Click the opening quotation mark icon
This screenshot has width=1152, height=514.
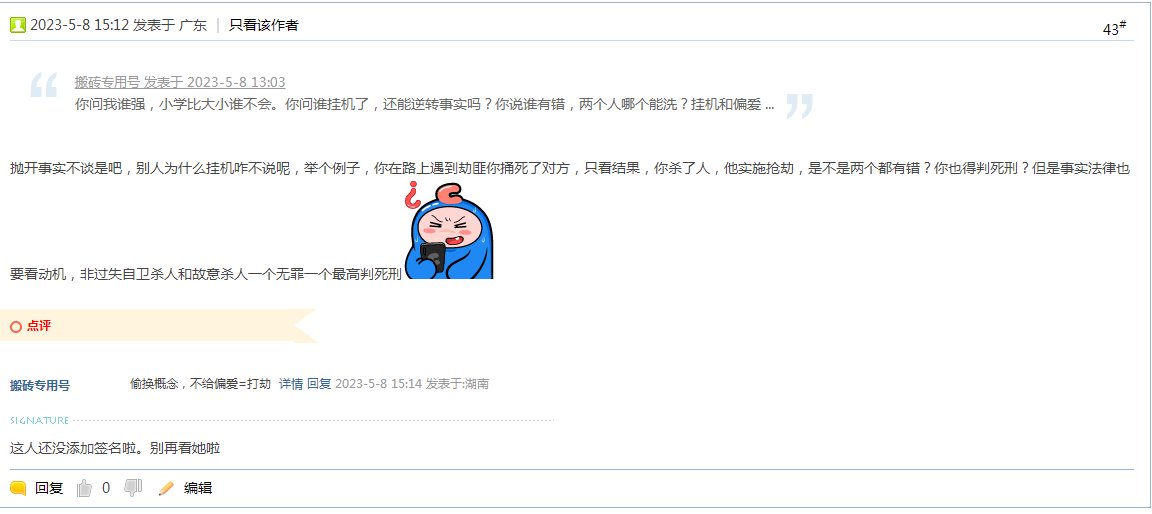point(43,85)
